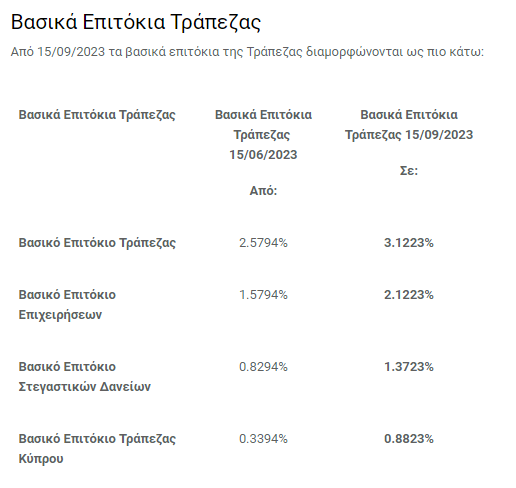
Task: Click the 15/06/2023 date in the header
Action: (263, 155)
